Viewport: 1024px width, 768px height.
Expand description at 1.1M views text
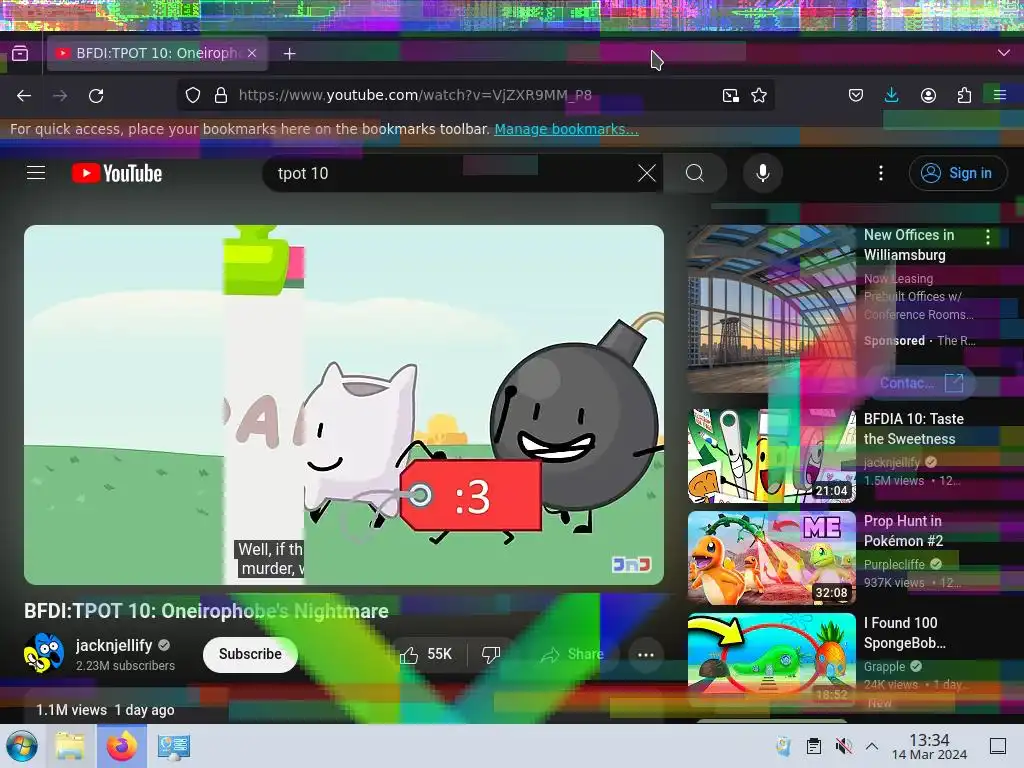(x=105, y=710)
